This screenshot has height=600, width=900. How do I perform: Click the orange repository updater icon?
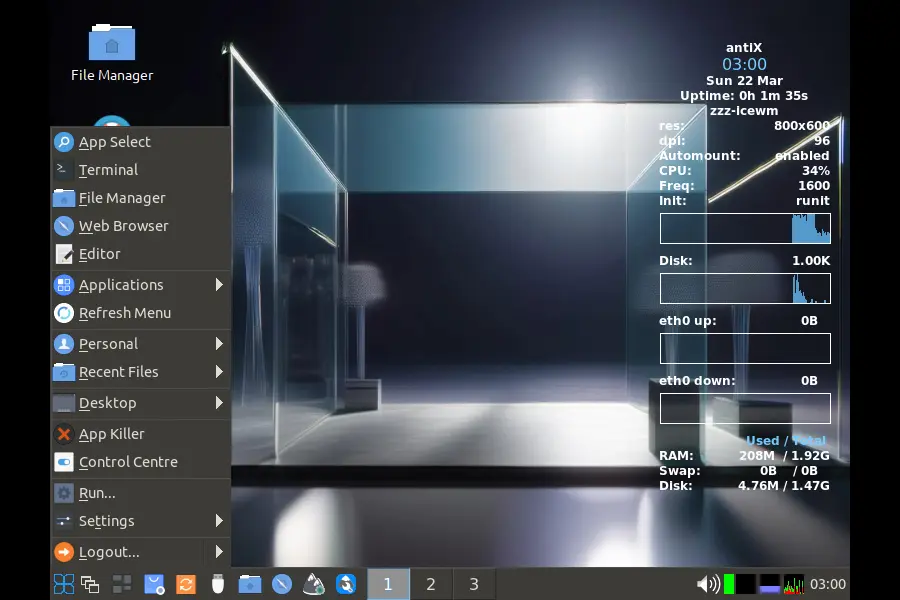pyautogui.click(x=187, y=584)
